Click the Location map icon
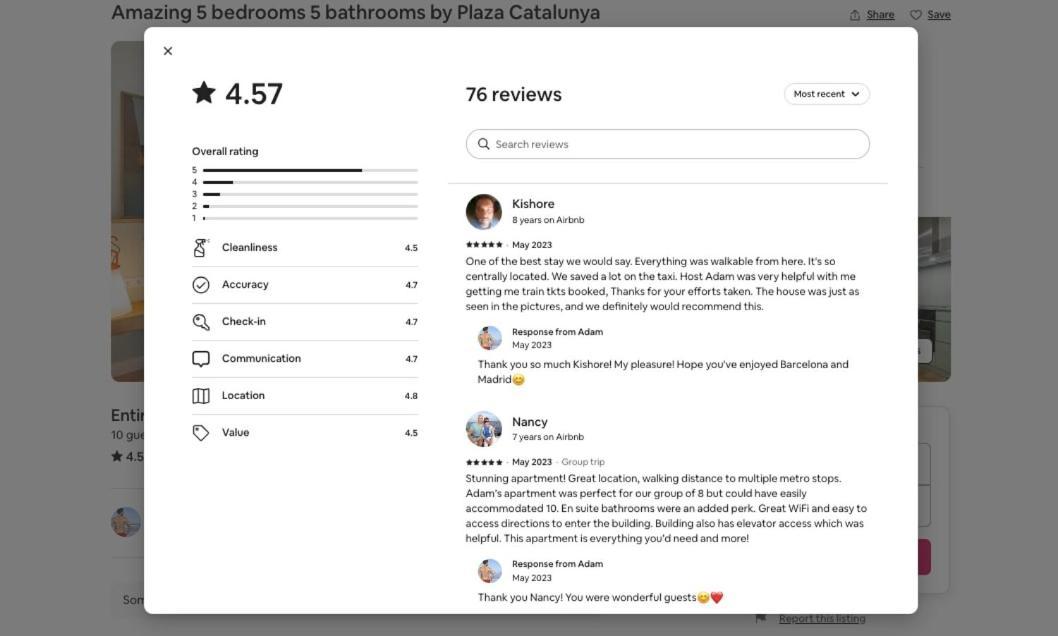1058x636 pixels. tap(201, 396)
